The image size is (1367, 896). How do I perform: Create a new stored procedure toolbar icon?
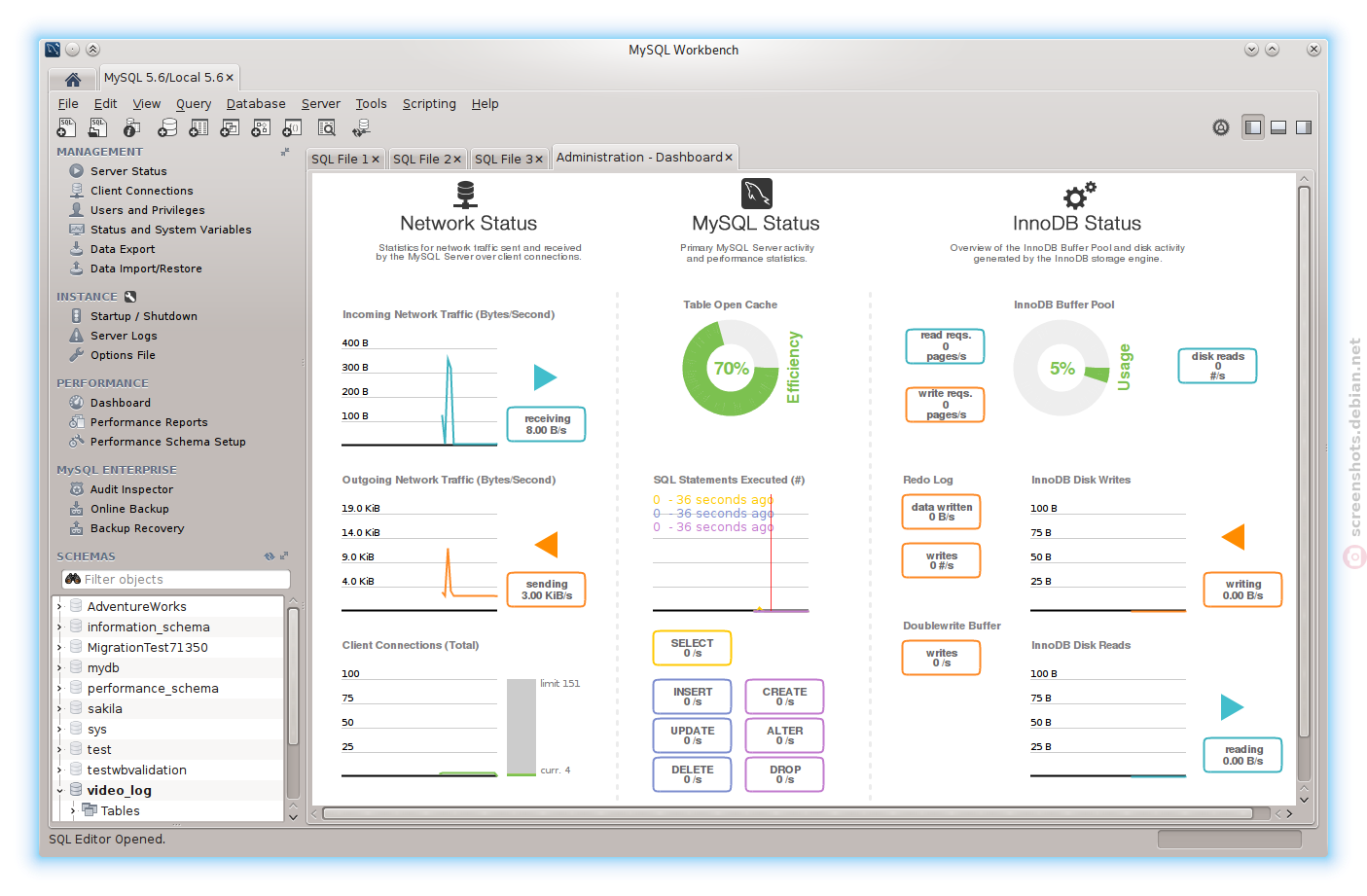point(261,127)
